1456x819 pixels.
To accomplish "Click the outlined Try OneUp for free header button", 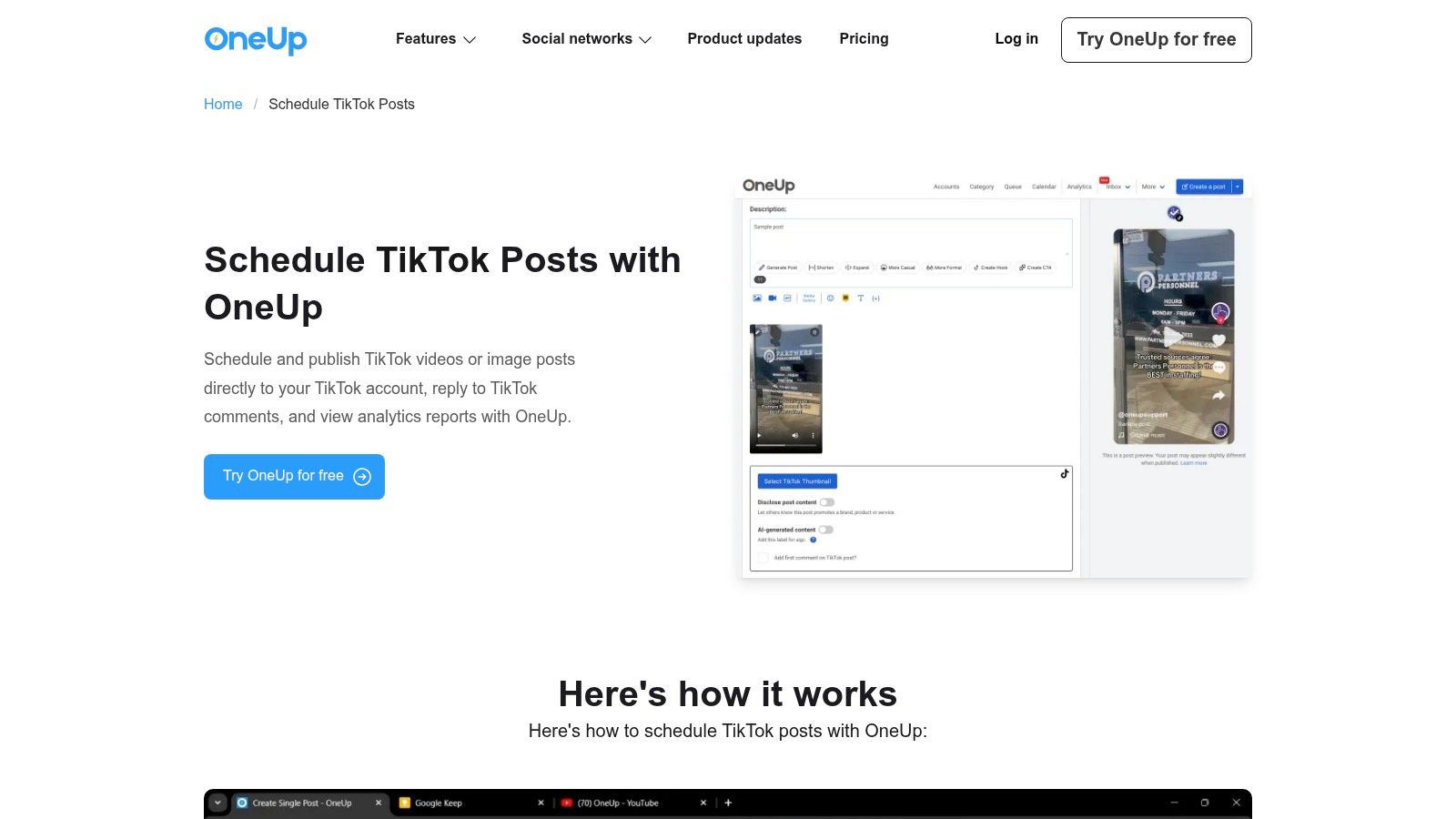I will [x=1157, y=40].
